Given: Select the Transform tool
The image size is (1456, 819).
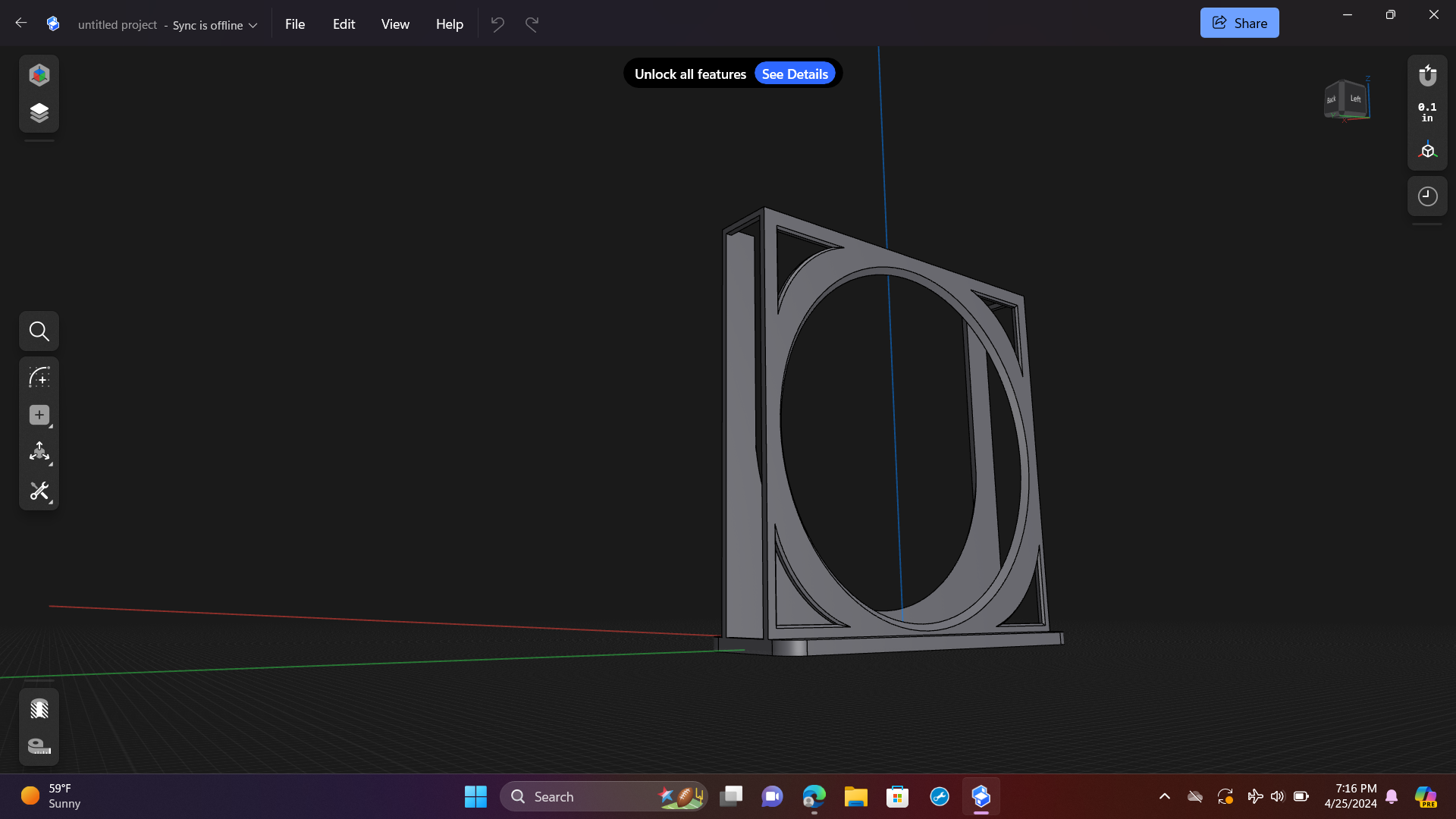Looking at the screenshot, I should (39, 453).
